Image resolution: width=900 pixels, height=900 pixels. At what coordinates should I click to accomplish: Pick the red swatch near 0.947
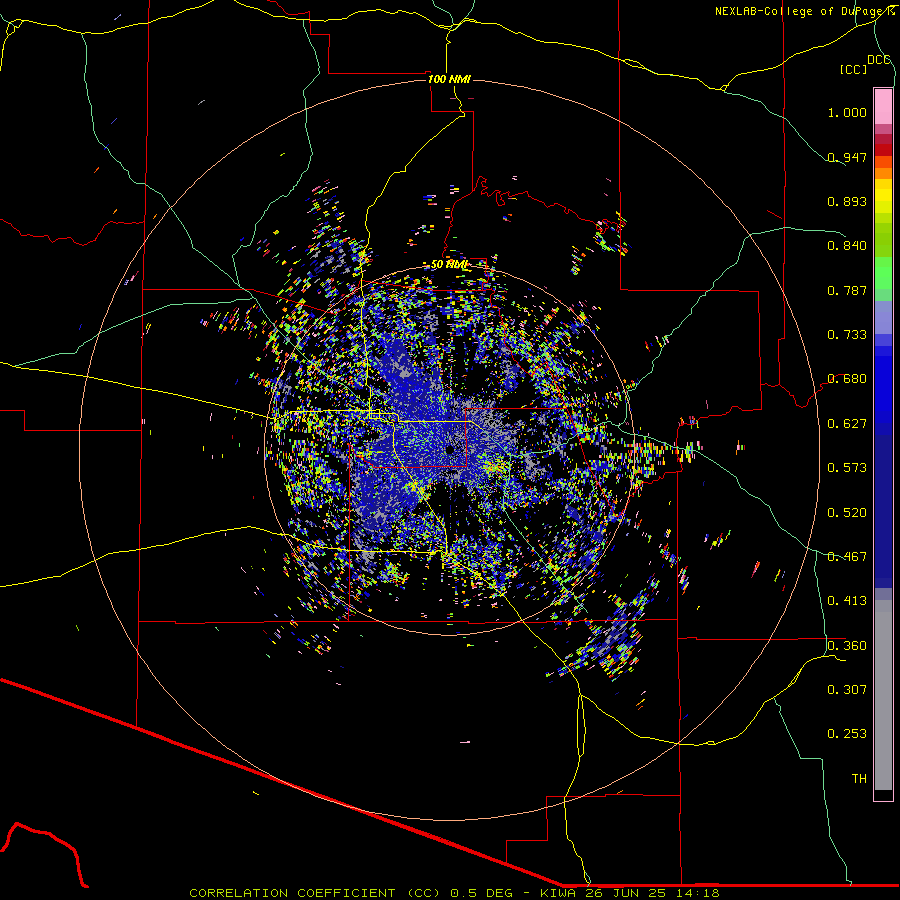(883, 150)
